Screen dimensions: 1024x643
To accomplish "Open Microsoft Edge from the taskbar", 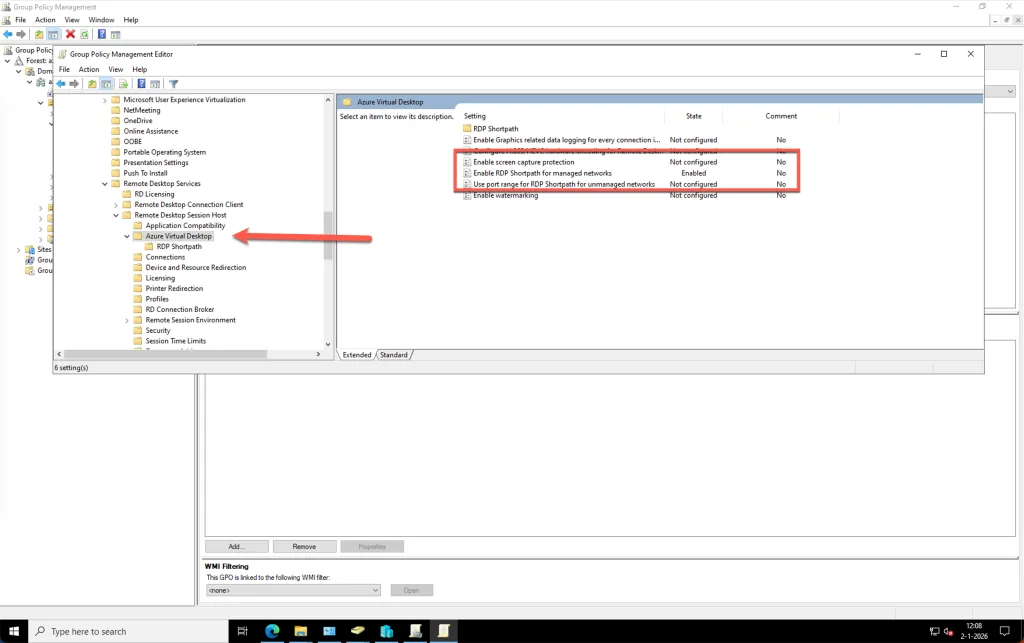I will click(x=272, y=631).
